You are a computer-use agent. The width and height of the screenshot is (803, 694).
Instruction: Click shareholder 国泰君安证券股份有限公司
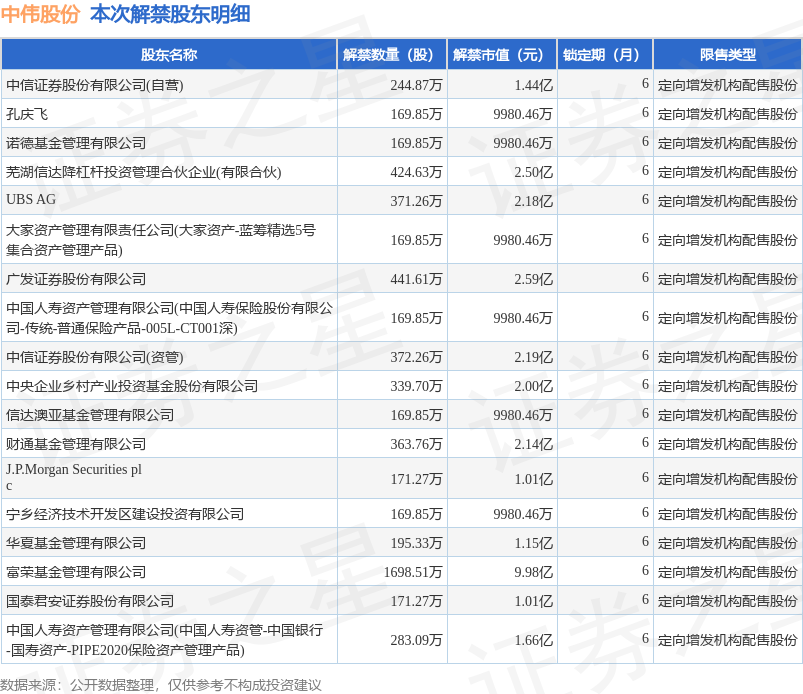pos(90,601)
